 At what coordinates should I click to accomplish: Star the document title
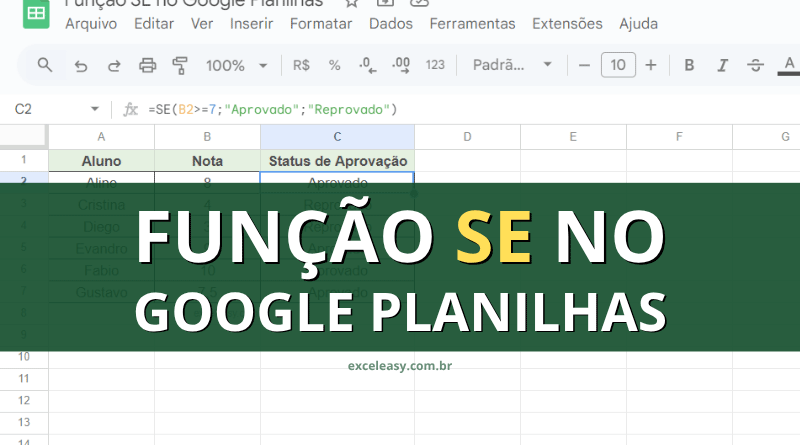pyautogui.click(x=352, y=3)
